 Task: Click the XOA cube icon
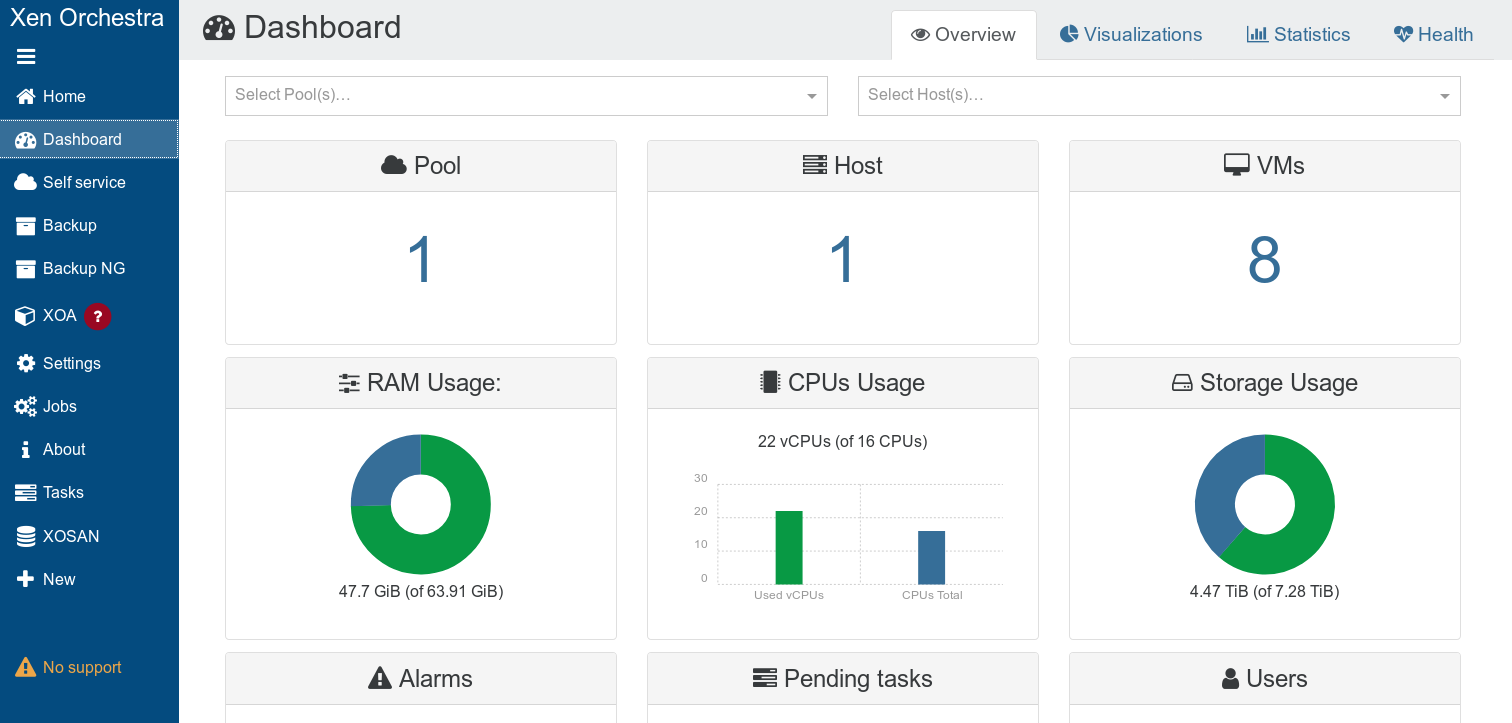(26, 316)
